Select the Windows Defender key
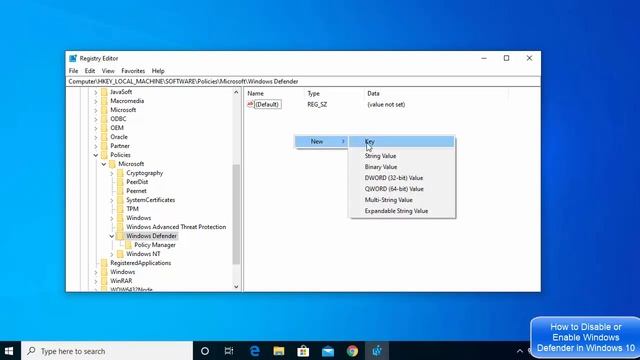Screen dimensions: 640x360 151,236
